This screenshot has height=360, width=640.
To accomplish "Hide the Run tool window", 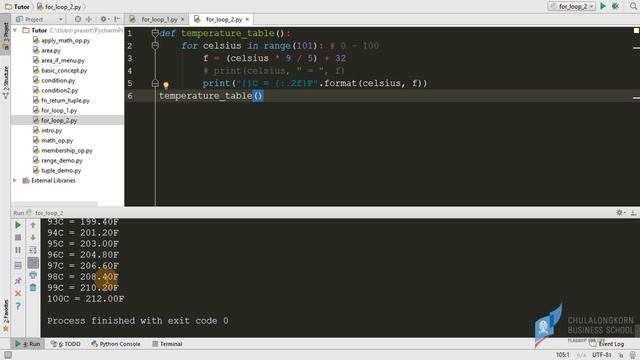I will pyautogui.click(x=633, y=213).
